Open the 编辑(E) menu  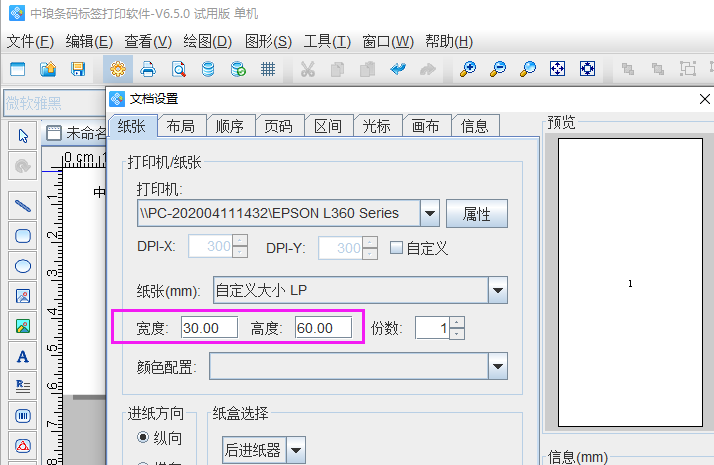click(x=89, y=42)
